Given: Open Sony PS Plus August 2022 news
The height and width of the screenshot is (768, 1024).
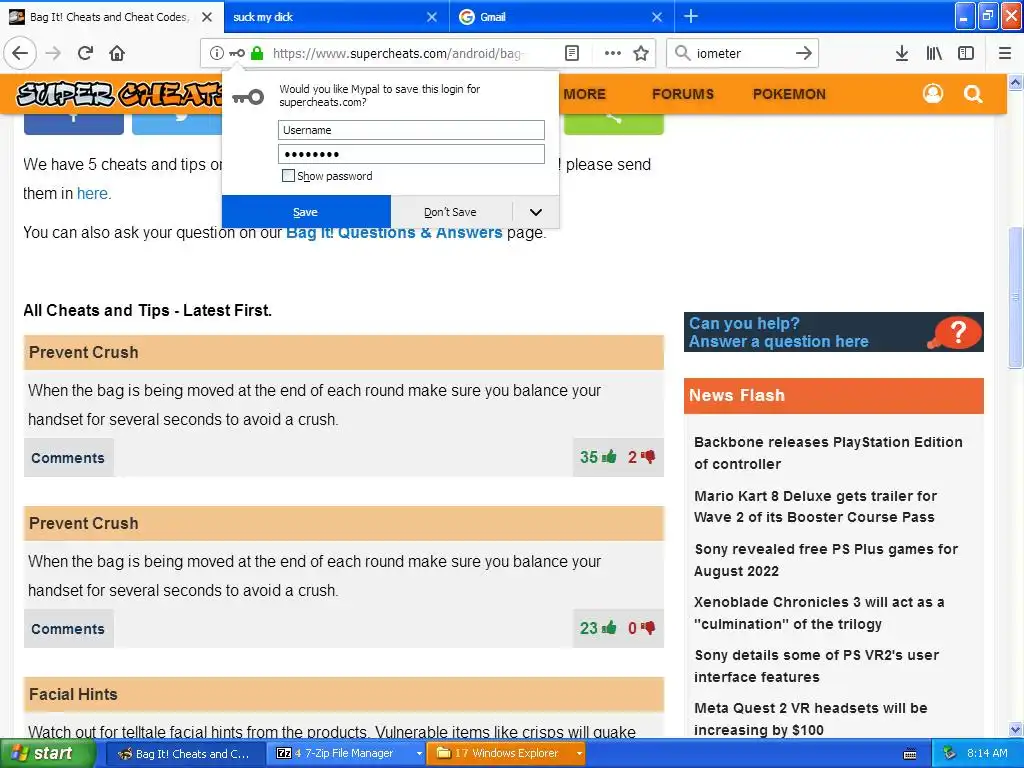Looking at the screenshot, I should click(825, 560).
